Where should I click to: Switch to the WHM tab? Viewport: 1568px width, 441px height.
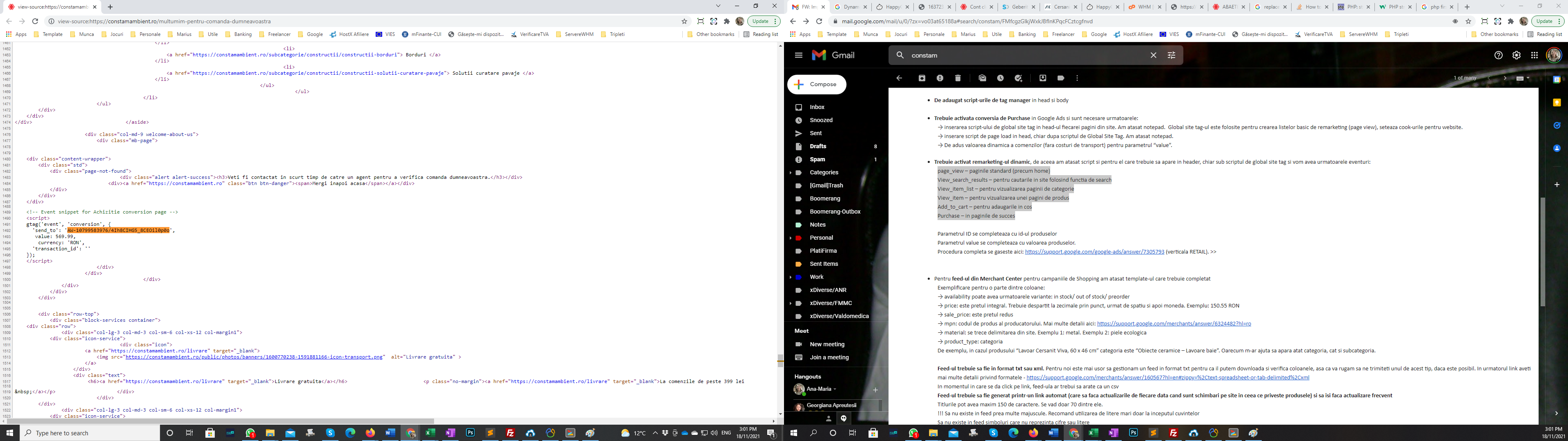(1145, 7)
